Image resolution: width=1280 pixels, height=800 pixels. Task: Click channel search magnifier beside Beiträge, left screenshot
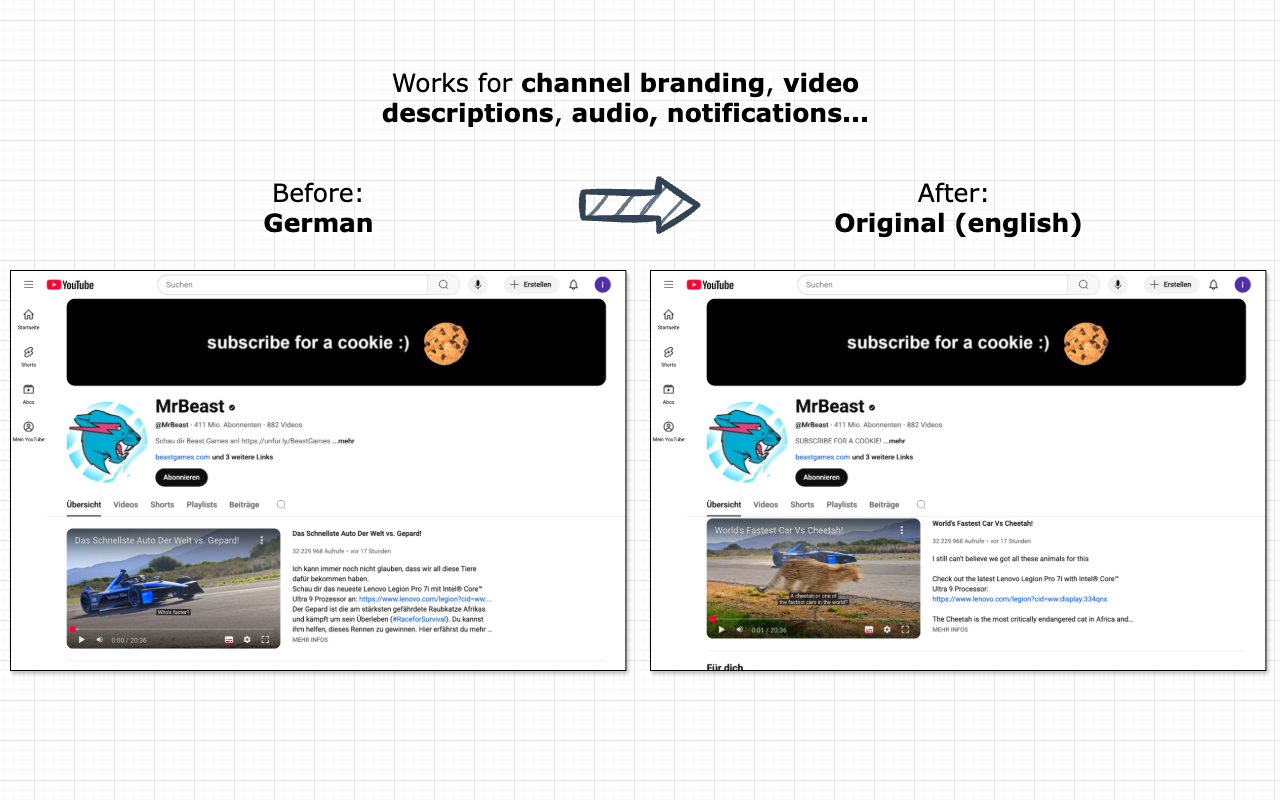(x=281, y=505)
